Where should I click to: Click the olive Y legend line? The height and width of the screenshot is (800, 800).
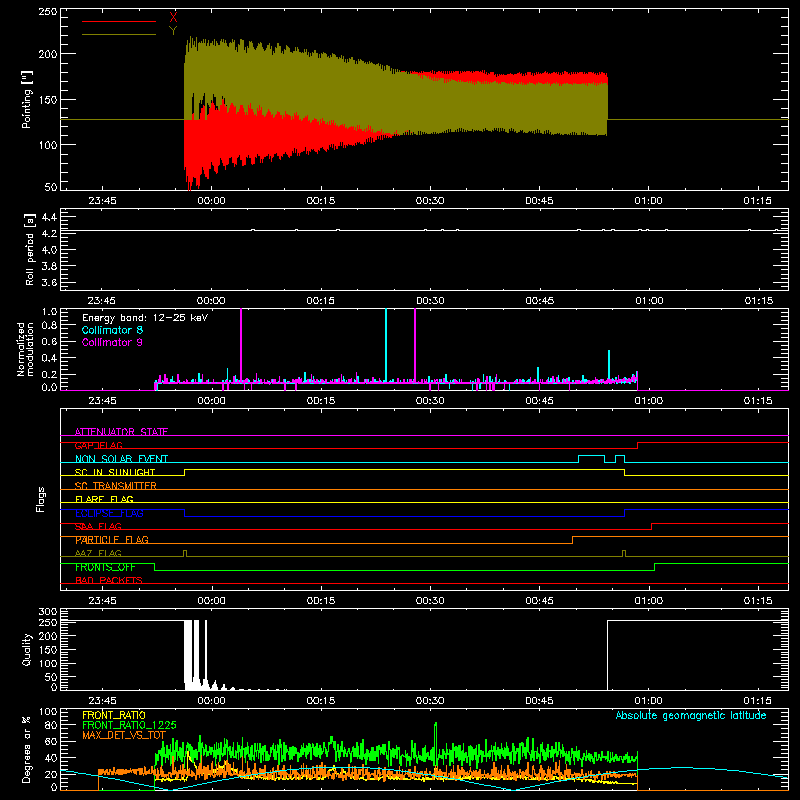coord(119,35)
